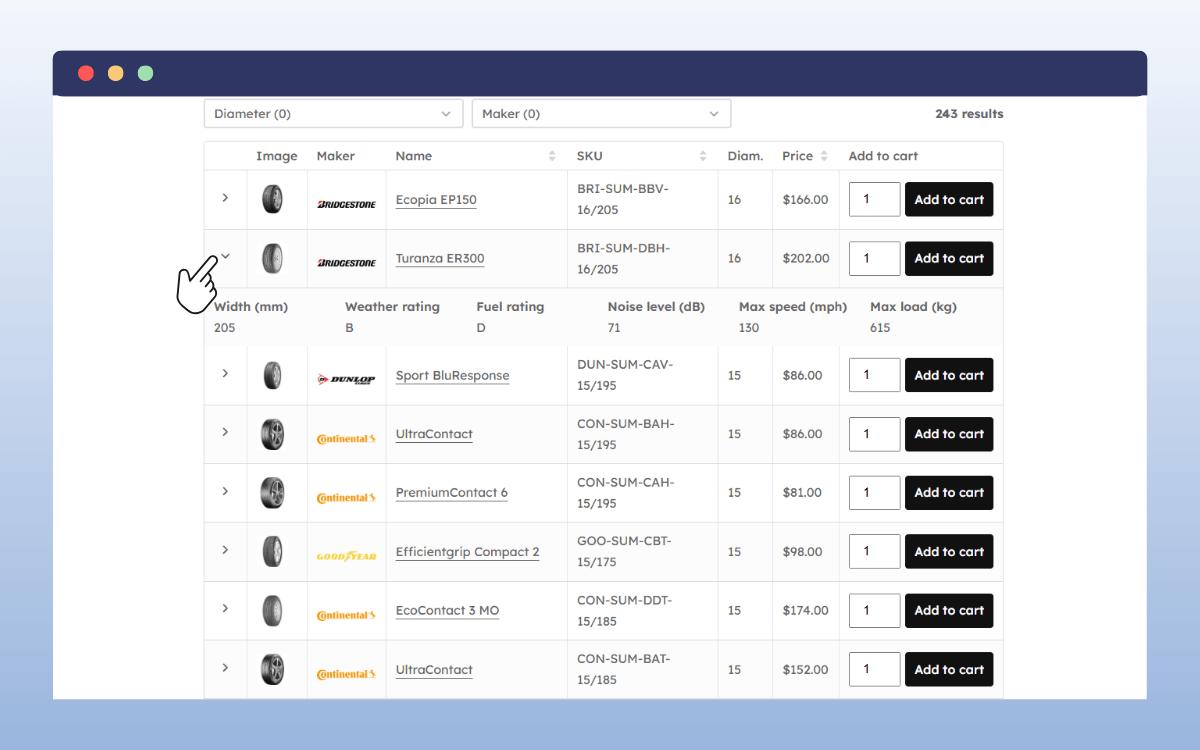Screen dimensions: 1200x750
Task: Open the EcoContact 3 MO product link
Action: (x=447, y=610)
